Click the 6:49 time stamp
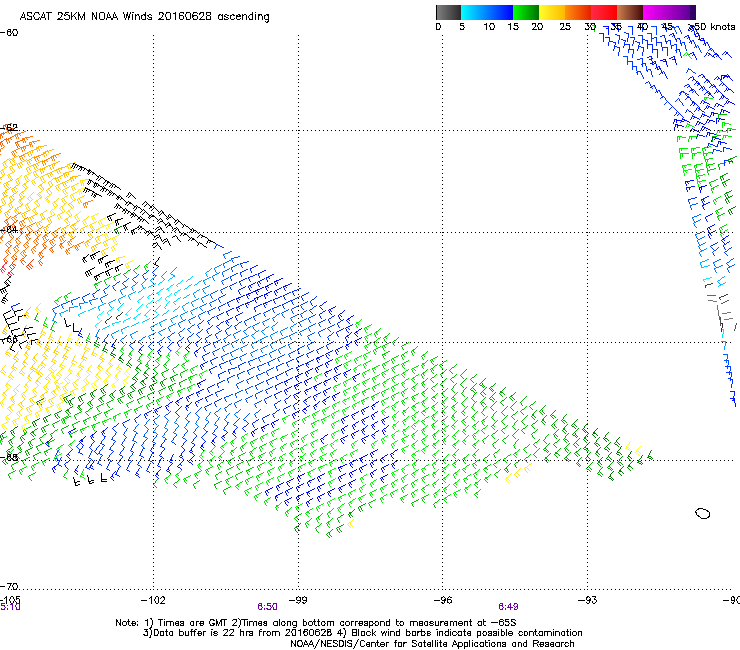 (x=508, y=607)
